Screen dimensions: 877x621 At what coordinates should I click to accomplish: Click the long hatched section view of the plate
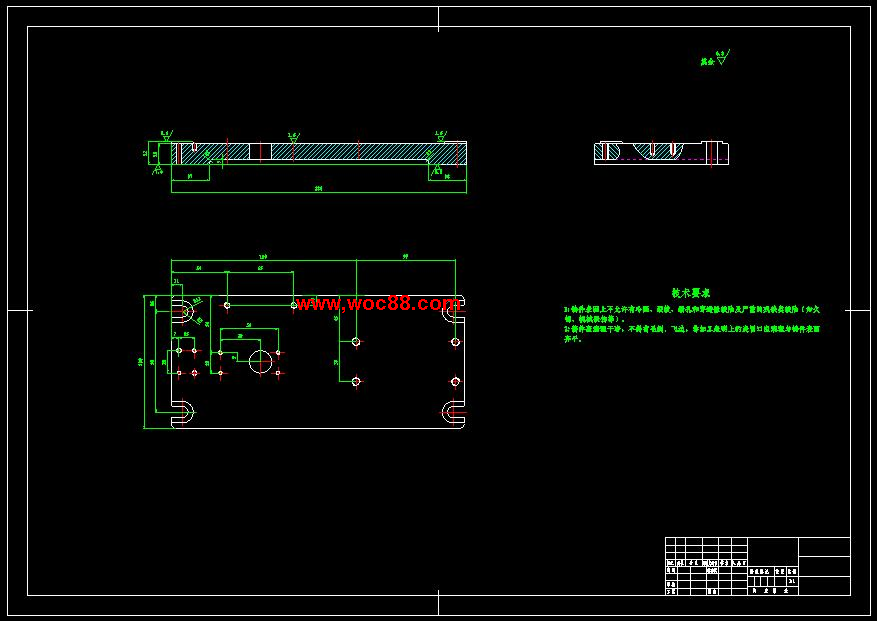[x=319, y=152]
